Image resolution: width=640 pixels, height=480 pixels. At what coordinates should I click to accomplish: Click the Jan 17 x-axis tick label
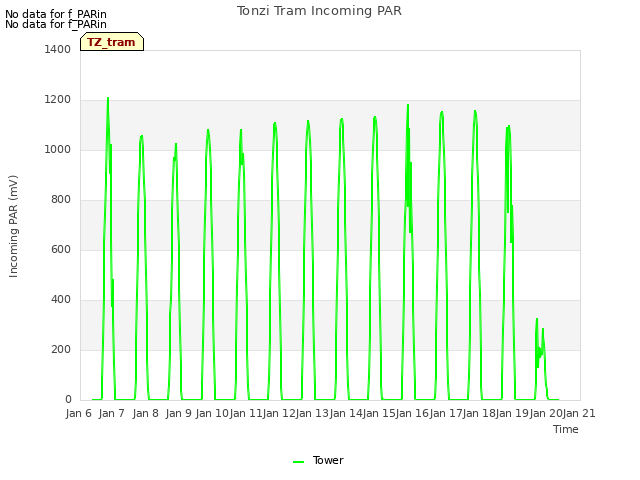(x=446, y=413)
